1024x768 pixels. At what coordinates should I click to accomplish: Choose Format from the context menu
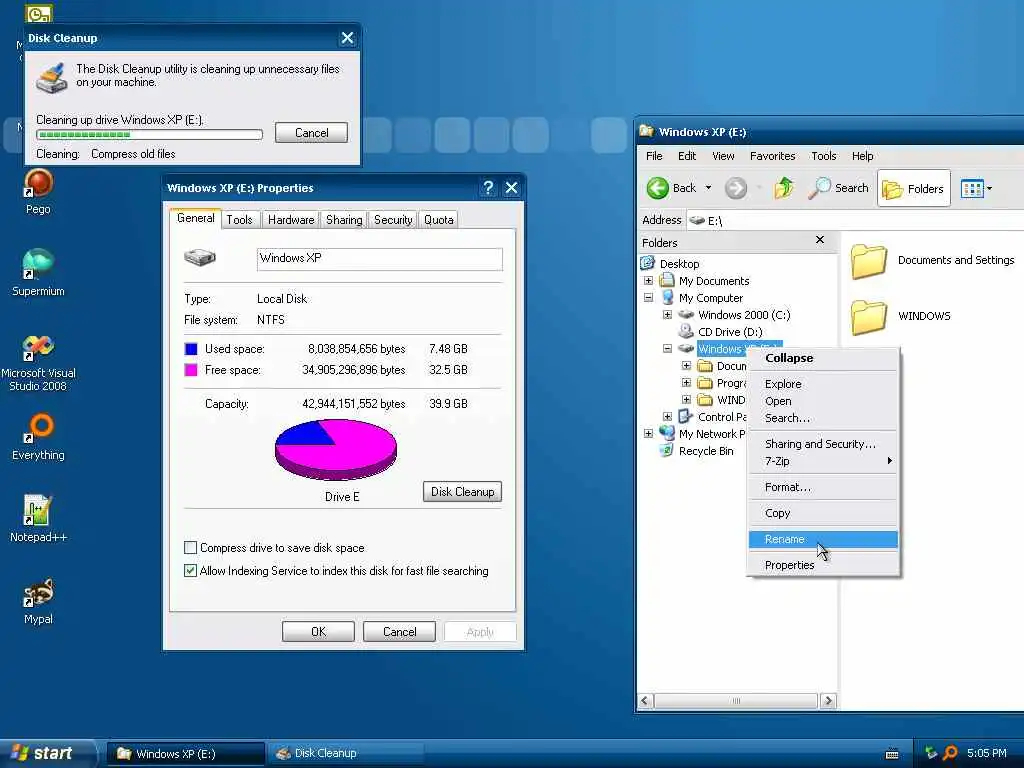pos(823,487)
